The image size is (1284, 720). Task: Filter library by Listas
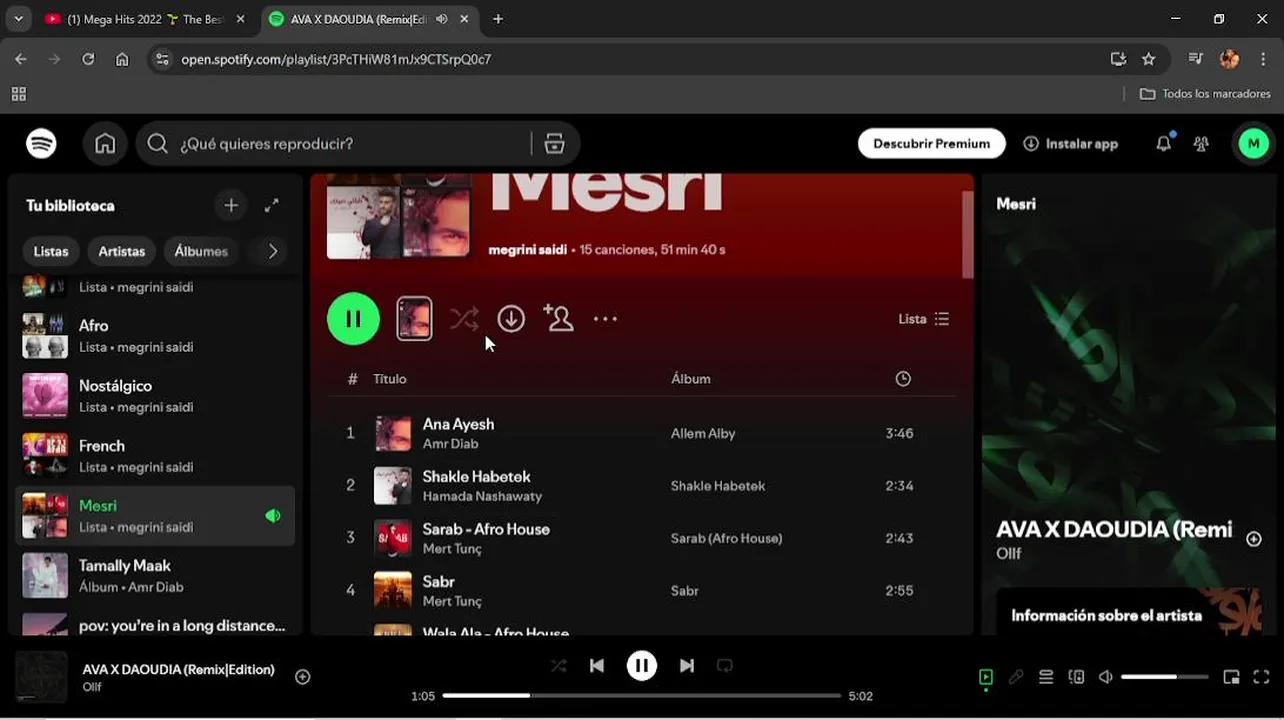[x=51, y=251]
